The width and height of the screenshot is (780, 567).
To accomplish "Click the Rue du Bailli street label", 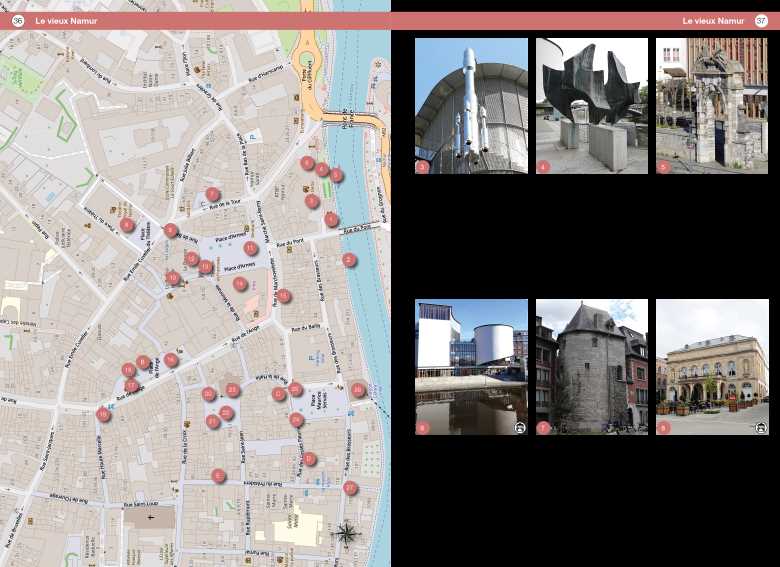I will coord(306,328).
